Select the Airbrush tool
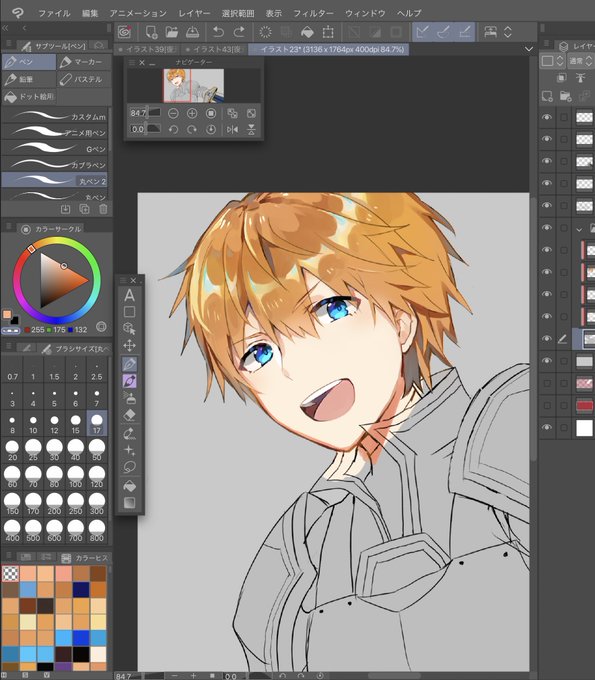 point(129,398)
